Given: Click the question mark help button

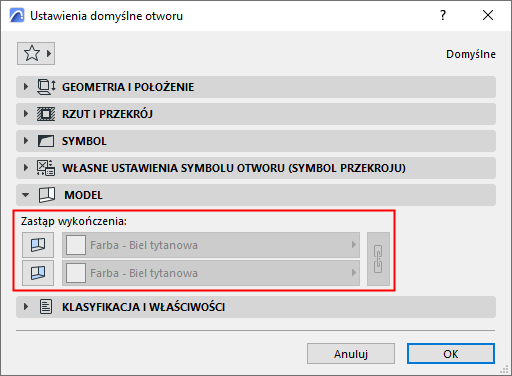Looking at the screenshot, I should click(x=443, y=15).
